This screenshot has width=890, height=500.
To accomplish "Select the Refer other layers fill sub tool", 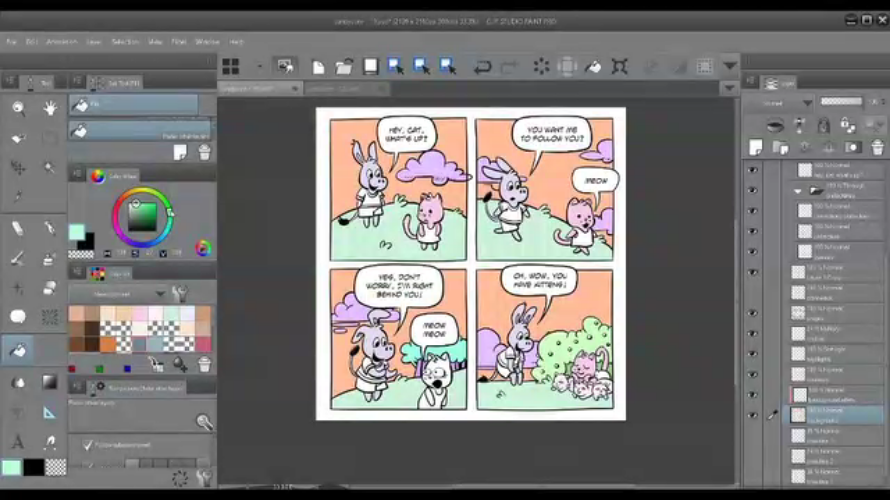I will click(140, 131).
